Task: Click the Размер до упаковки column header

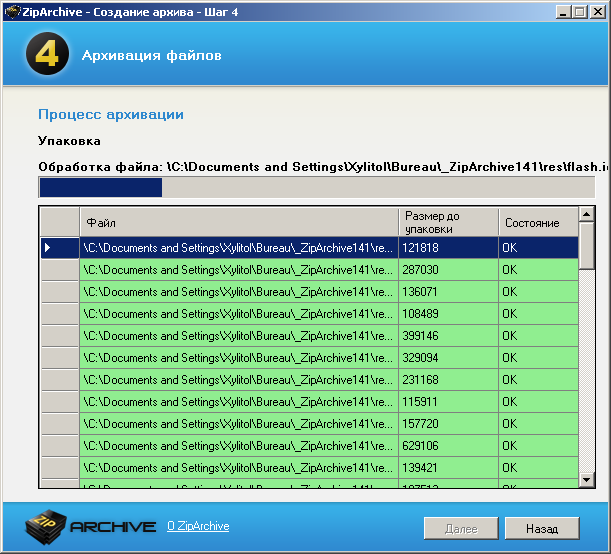Action: coord(449,222)
